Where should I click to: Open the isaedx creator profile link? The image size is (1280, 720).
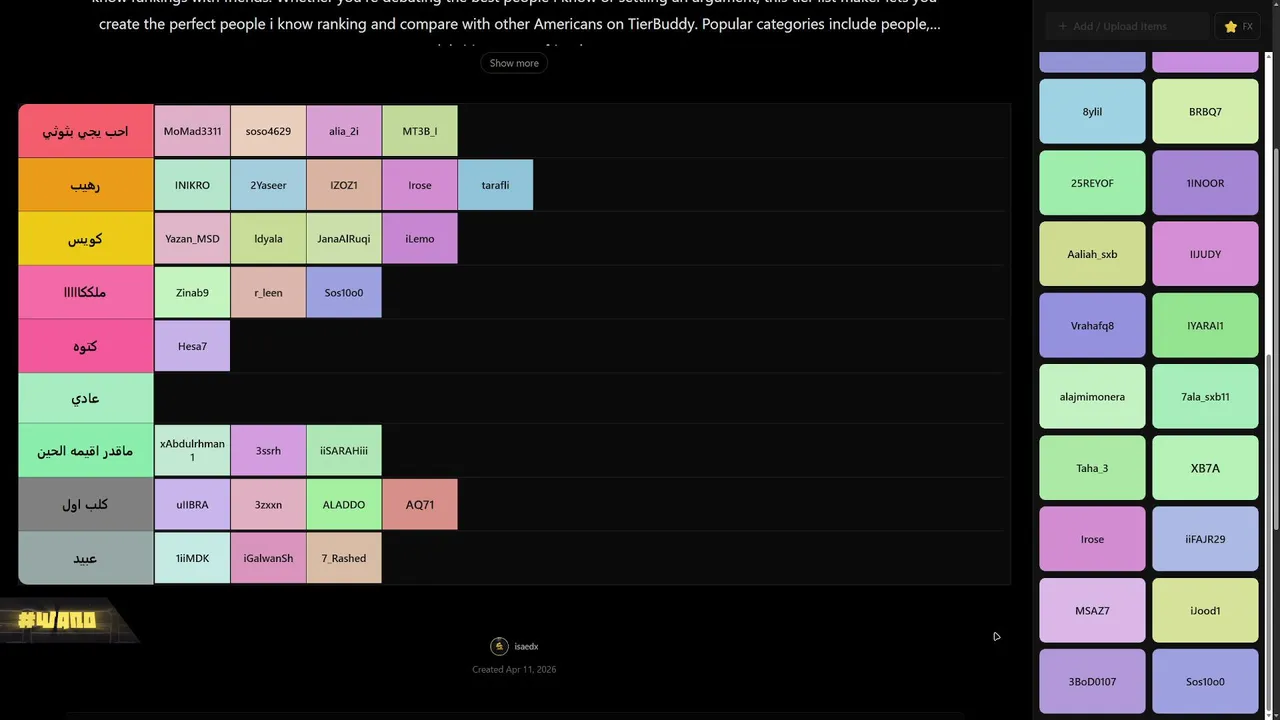526,647
